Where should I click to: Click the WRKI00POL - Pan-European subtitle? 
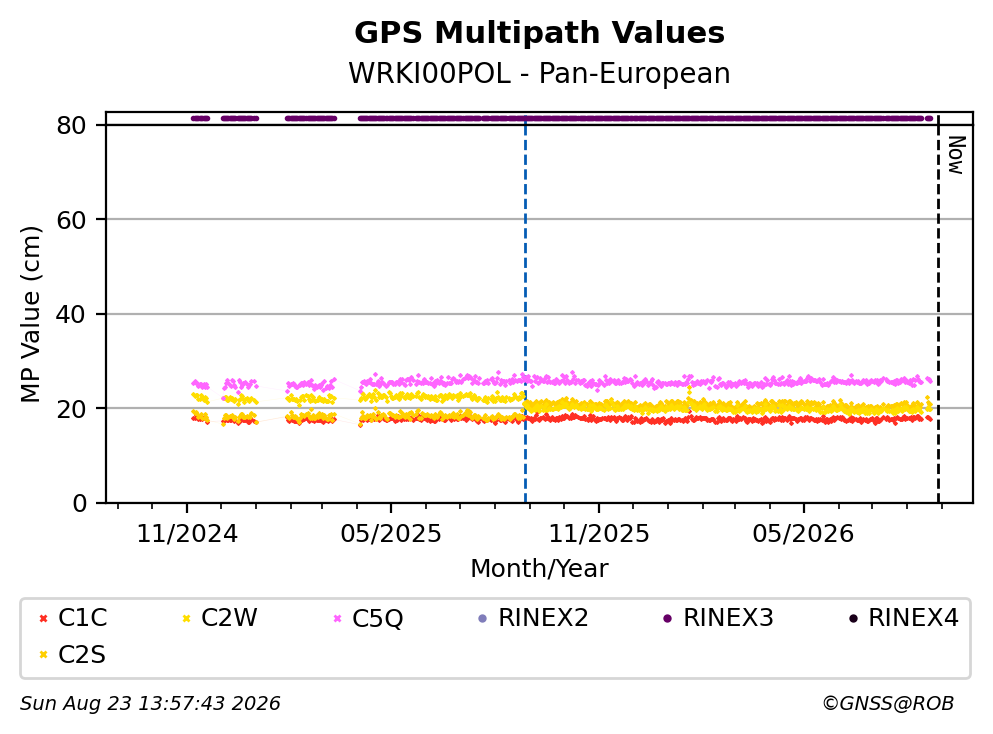[x=539, y=73]
